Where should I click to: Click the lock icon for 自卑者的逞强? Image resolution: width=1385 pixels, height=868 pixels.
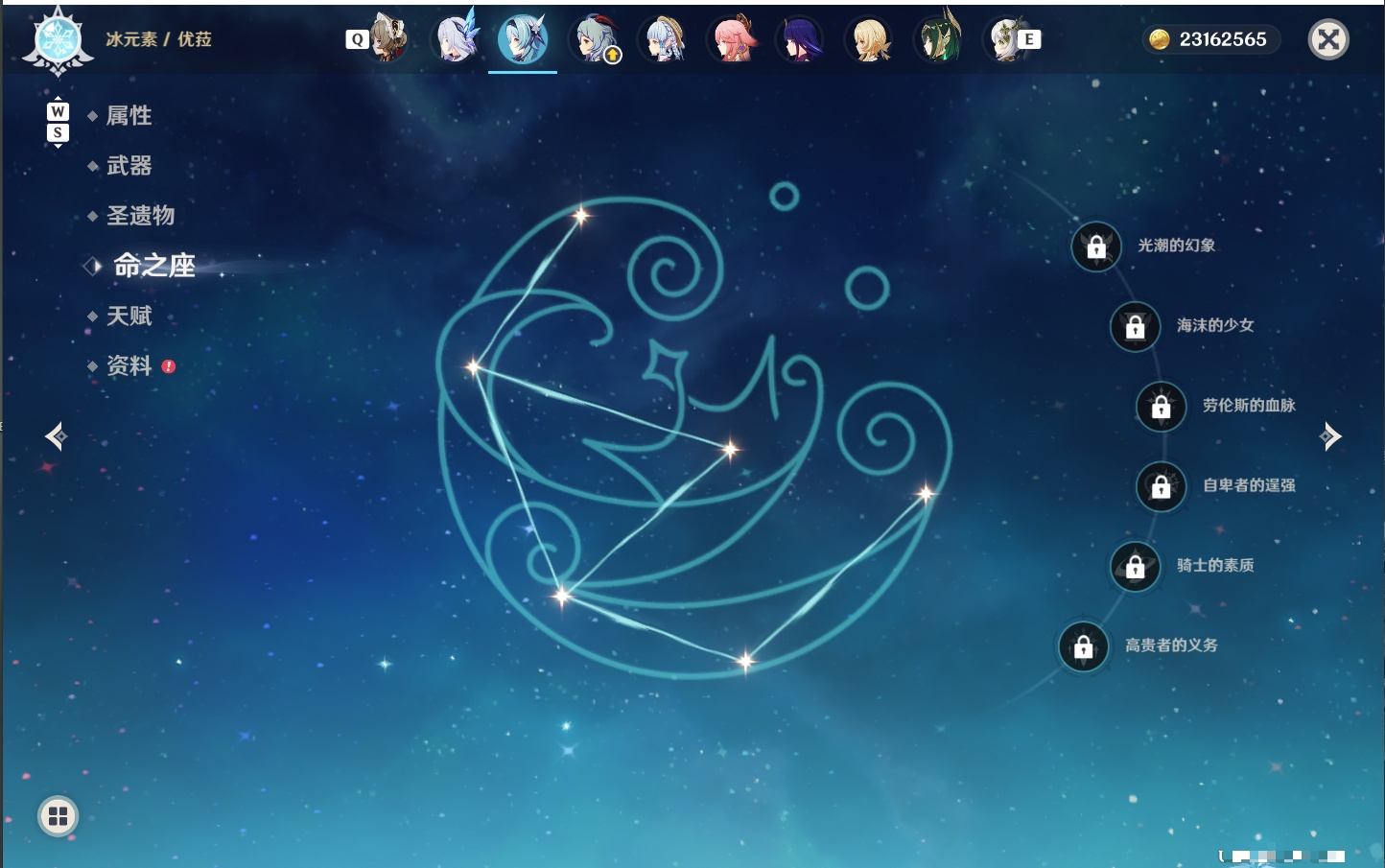(1162, 486)
